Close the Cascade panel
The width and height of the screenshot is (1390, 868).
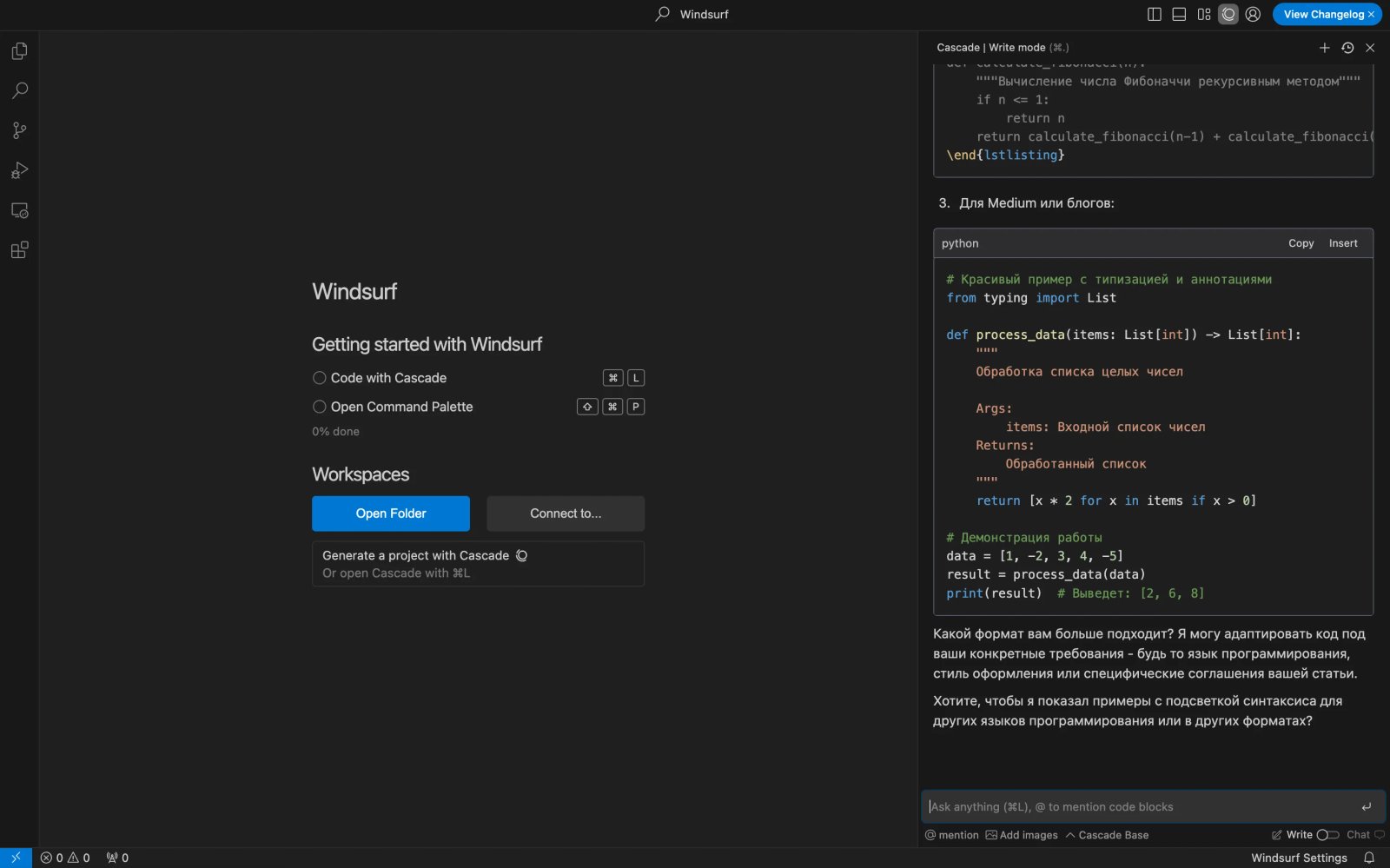tap(1370, 48)
